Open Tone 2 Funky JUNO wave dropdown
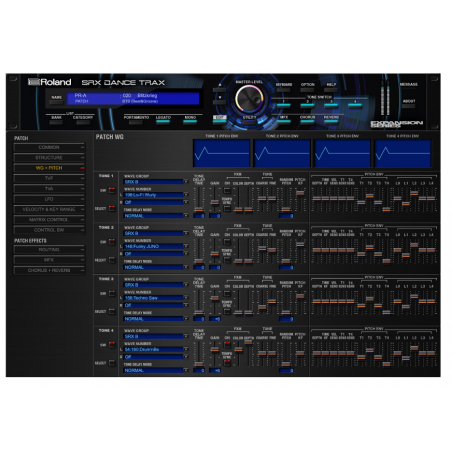 (x=156, y=246)
